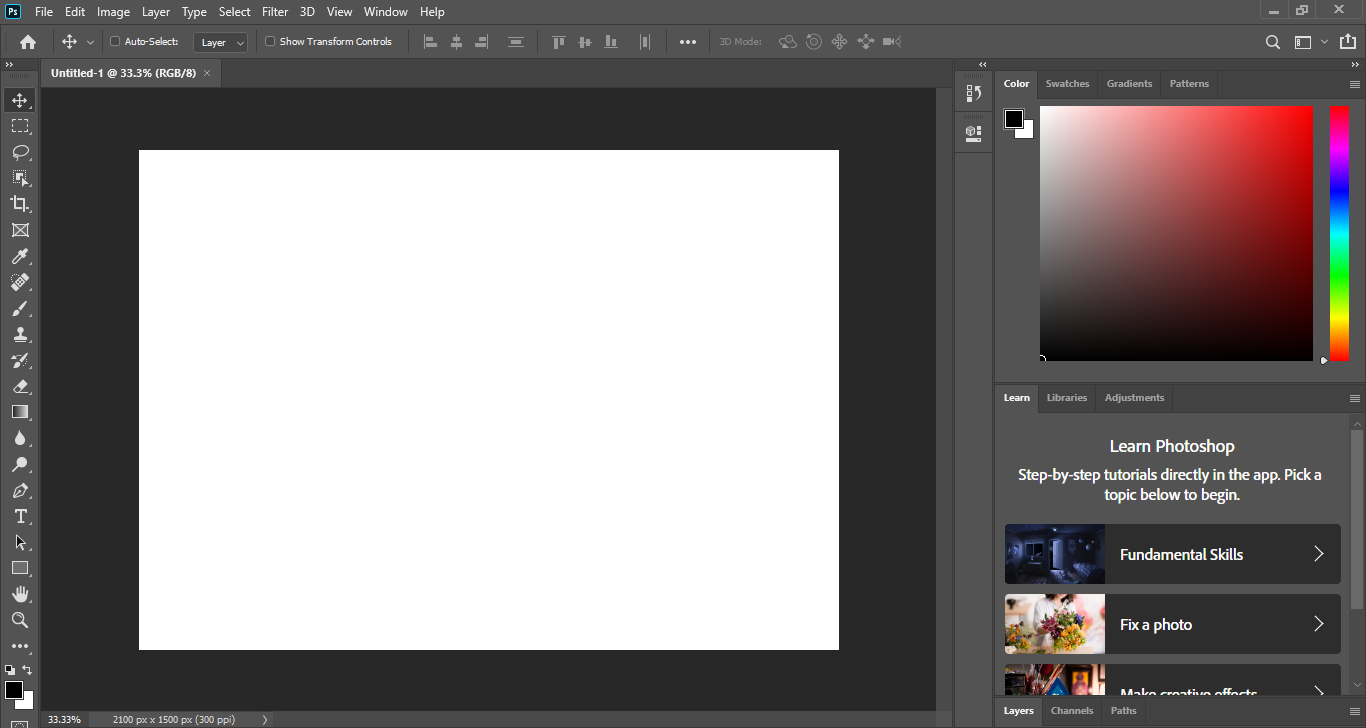Enable the Auto-Select checkbox
Viewport: 1366px width, 728px height.
pos(115,42)
